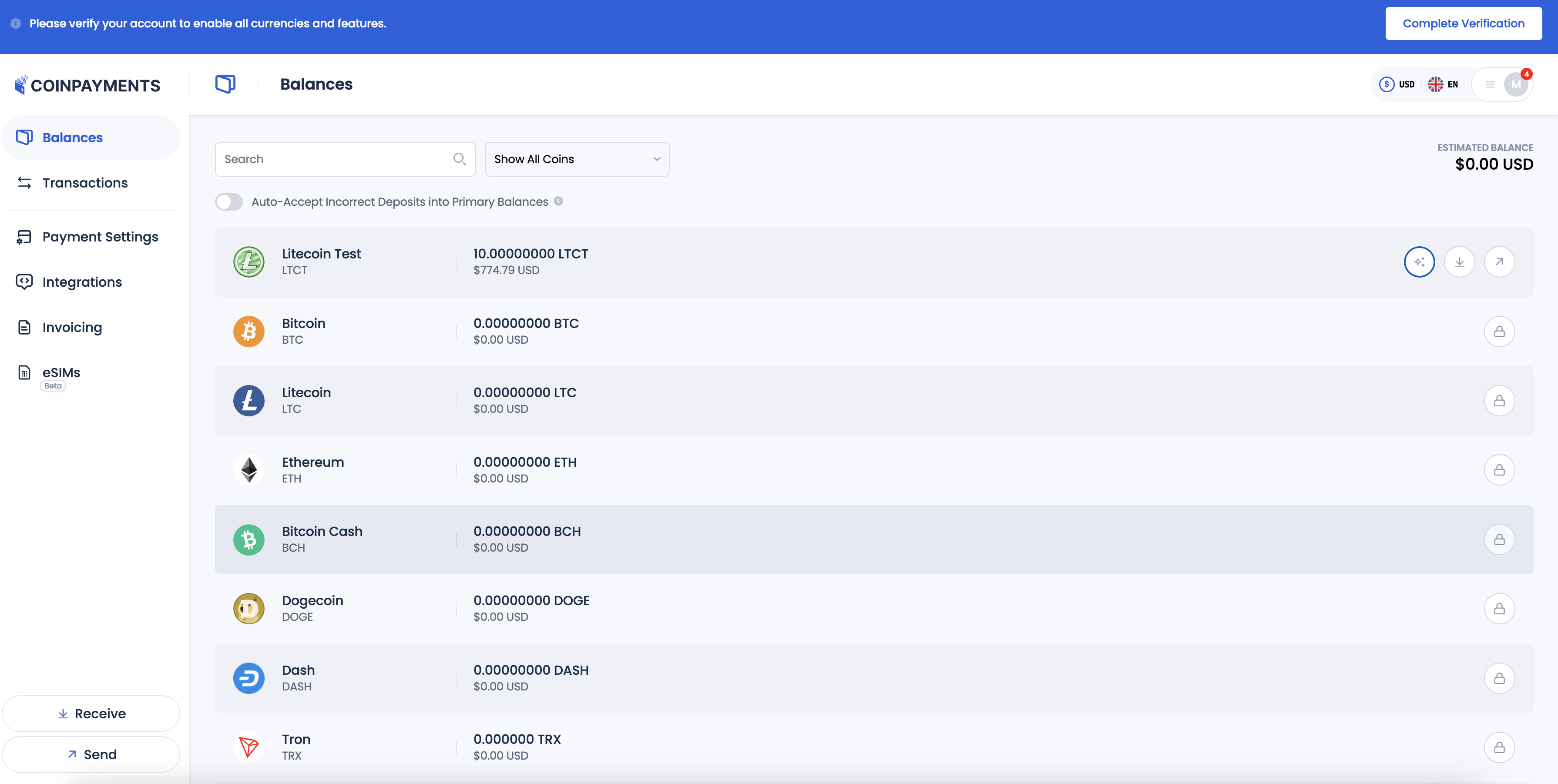Click the Litecoin Test convert sparkle icon
Image resolution: width=1558 pixels, height=784 pixels.
point(1419,262)
